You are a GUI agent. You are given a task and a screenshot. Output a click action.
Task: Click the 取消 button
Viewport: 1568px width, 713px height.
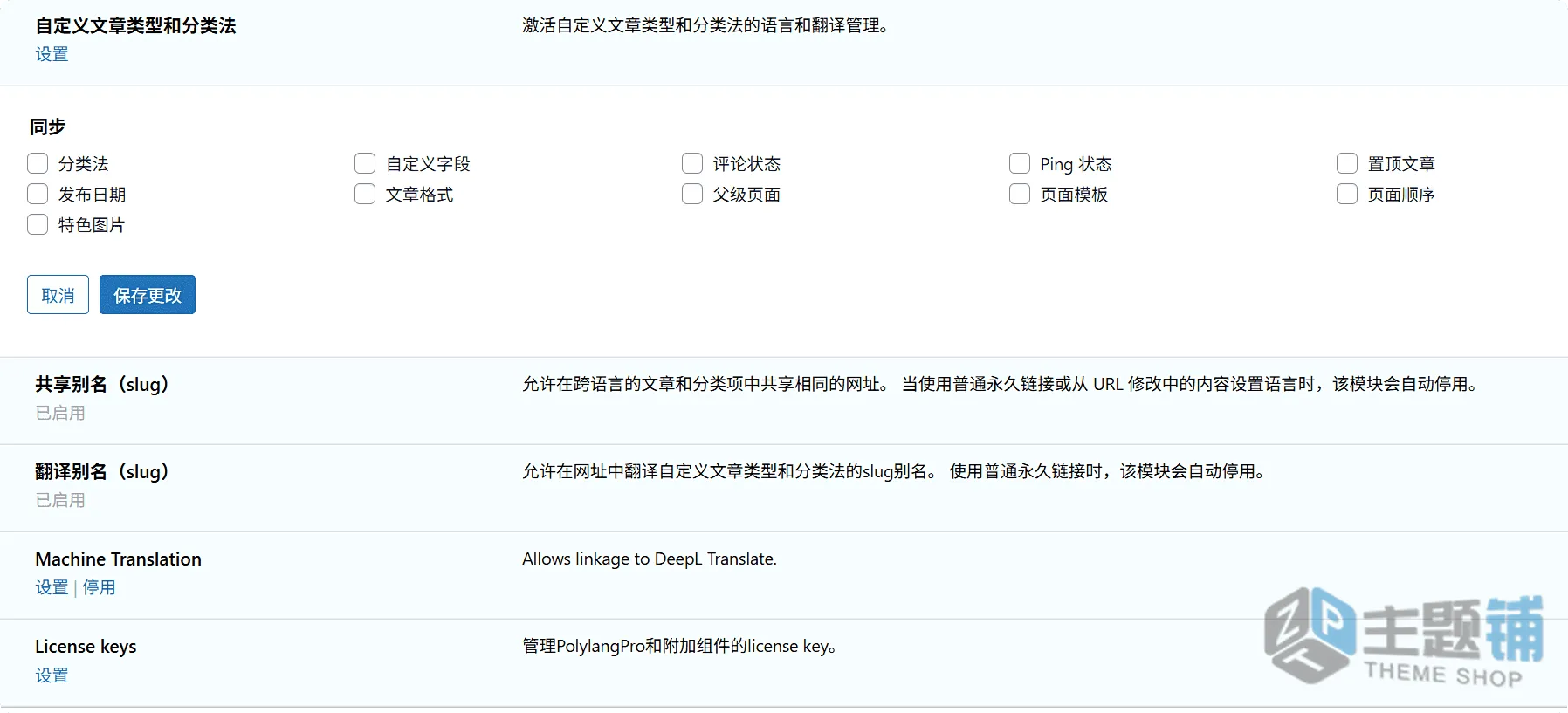click(x=58, y=295)
